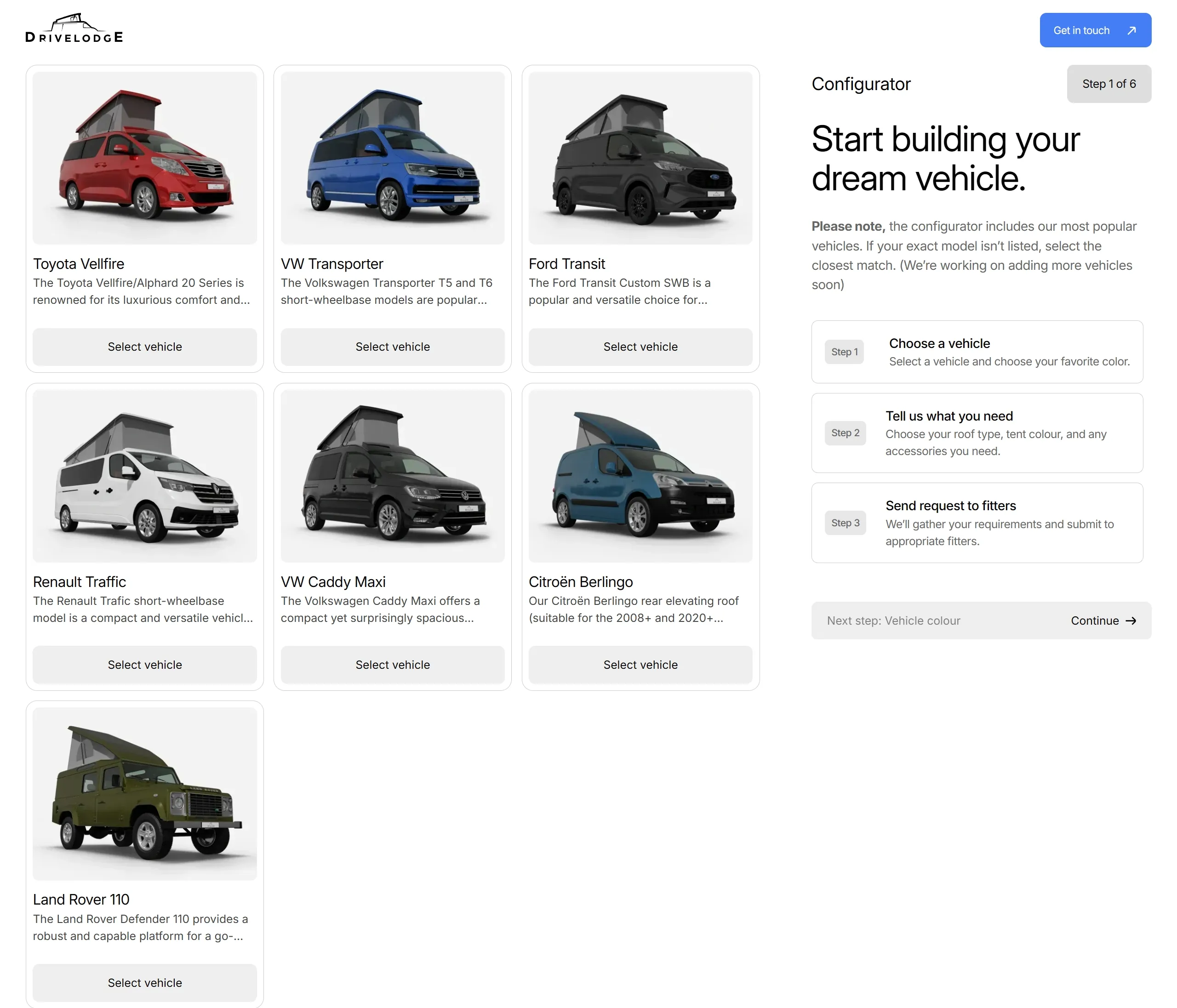The image size is (1177, 1008).
Task: Select vehicle under VW Caddy Maxi
Action: pos(393,665)
